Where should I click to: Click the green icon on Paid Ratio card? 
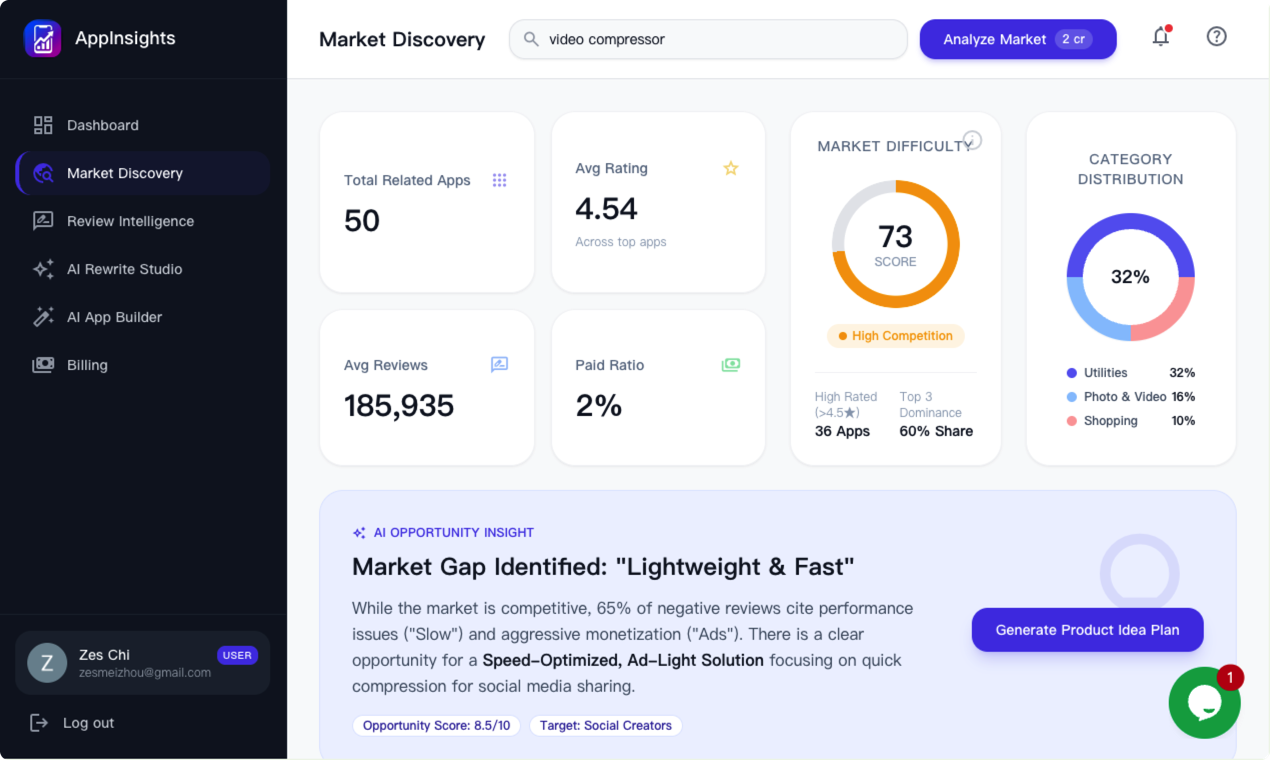point(731,364)
